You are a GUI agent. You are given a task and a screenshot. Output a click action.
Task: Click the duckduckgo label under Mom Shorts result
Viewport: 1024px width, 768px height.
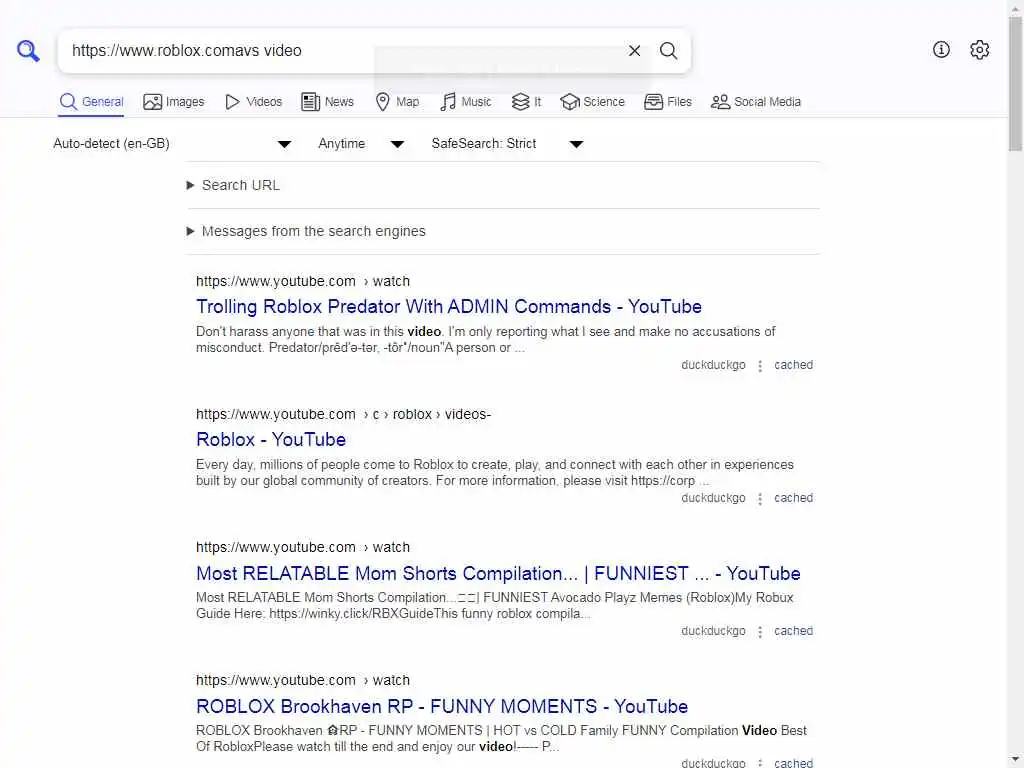(x=713, y=632)
